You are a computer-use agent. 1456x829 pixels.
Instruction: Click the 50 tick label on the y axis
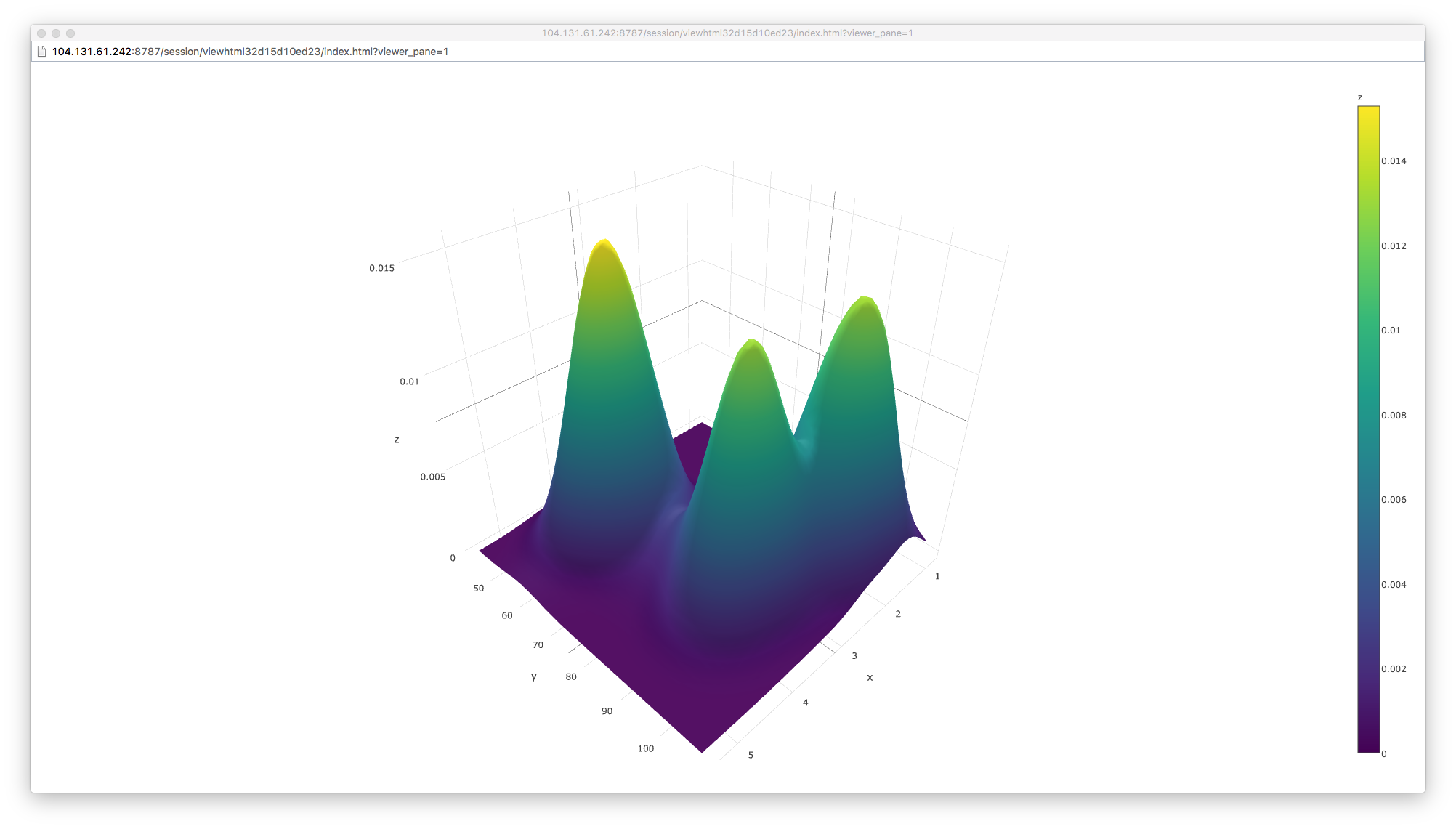pos(477,589)
